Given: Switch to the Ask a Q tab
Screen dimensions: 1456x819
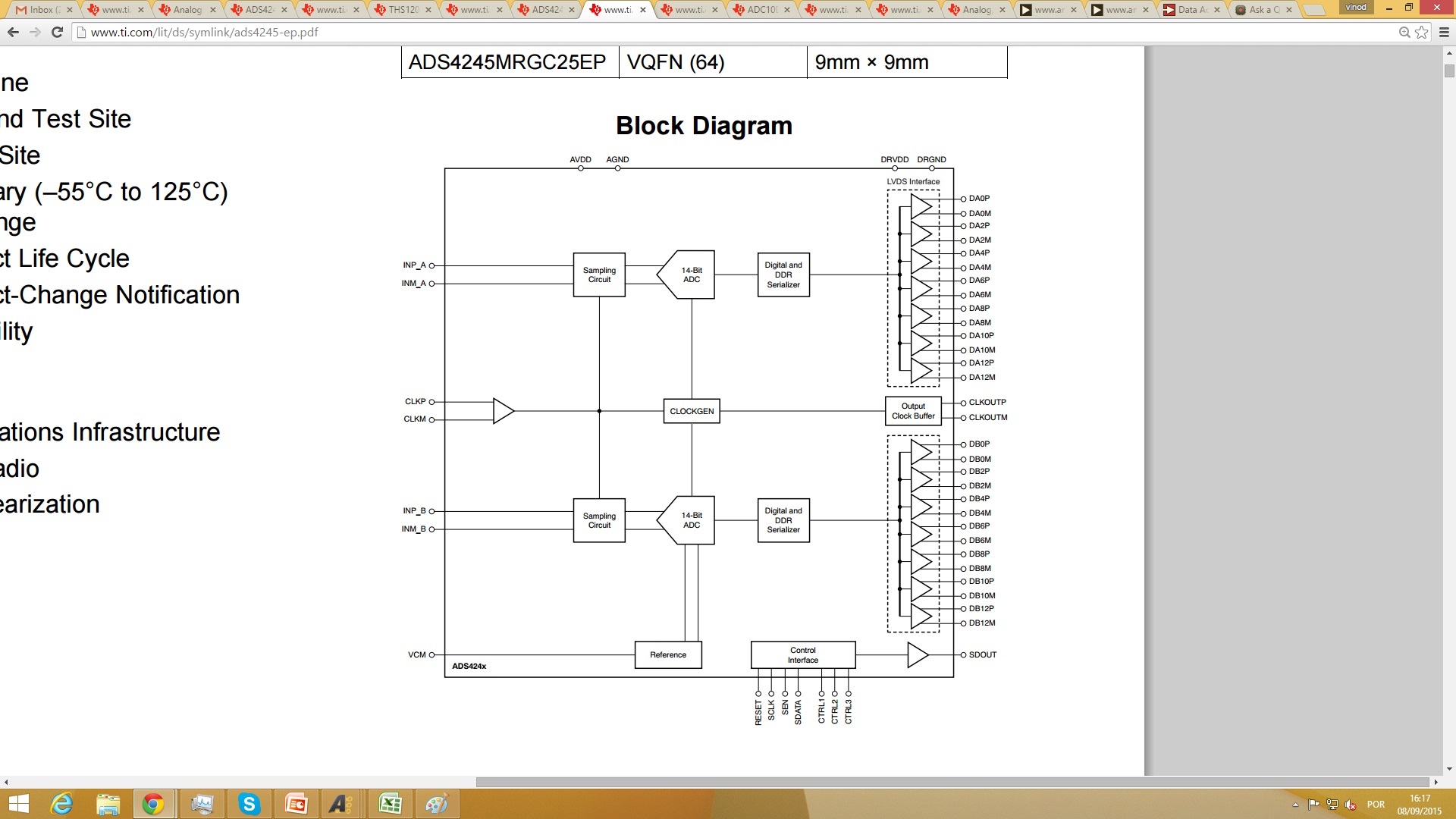Looking at the screenshot, I should pos(1263,10).
